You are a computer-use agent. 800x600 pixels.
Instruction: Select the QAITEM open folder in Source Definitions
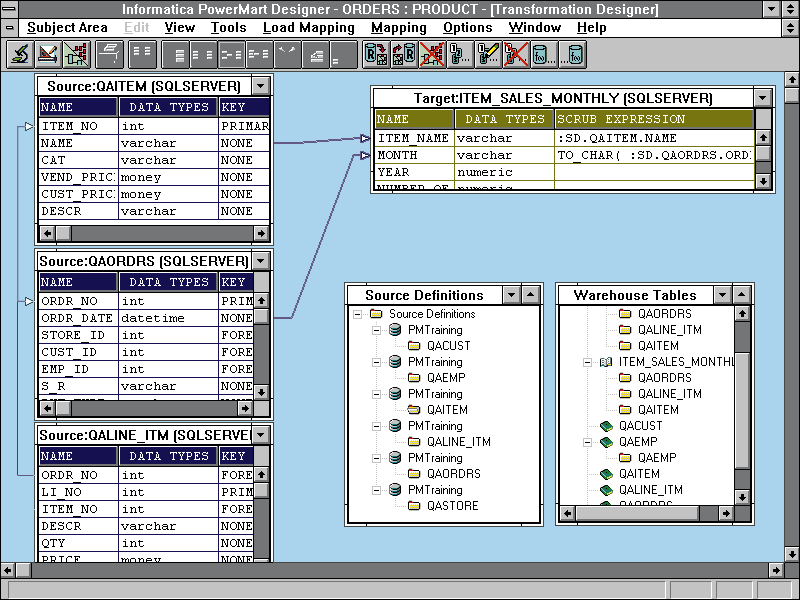click(414, 409)
